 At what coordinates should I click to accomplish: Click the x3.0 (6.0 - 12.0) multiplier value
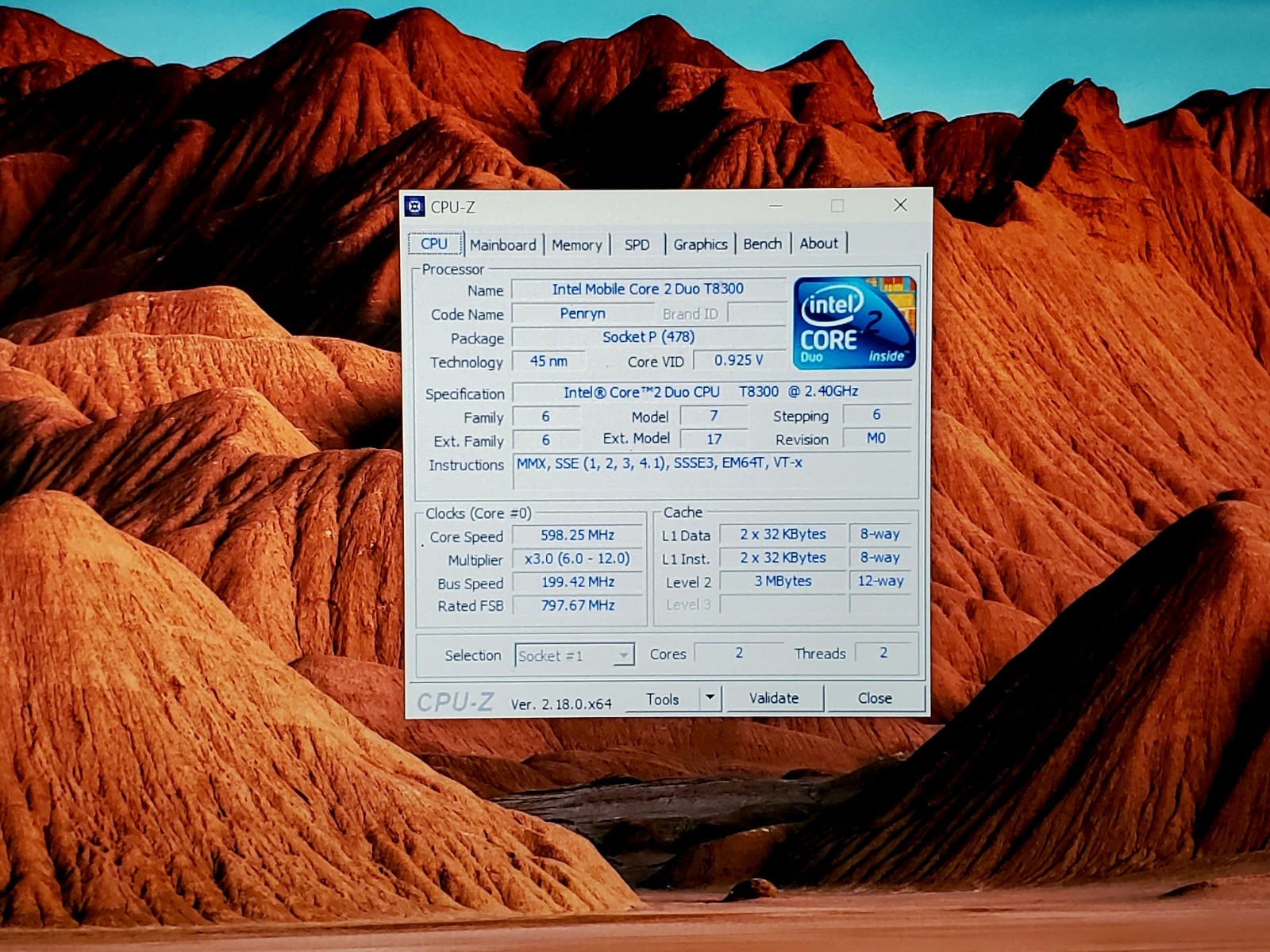[x=577, y=559]
